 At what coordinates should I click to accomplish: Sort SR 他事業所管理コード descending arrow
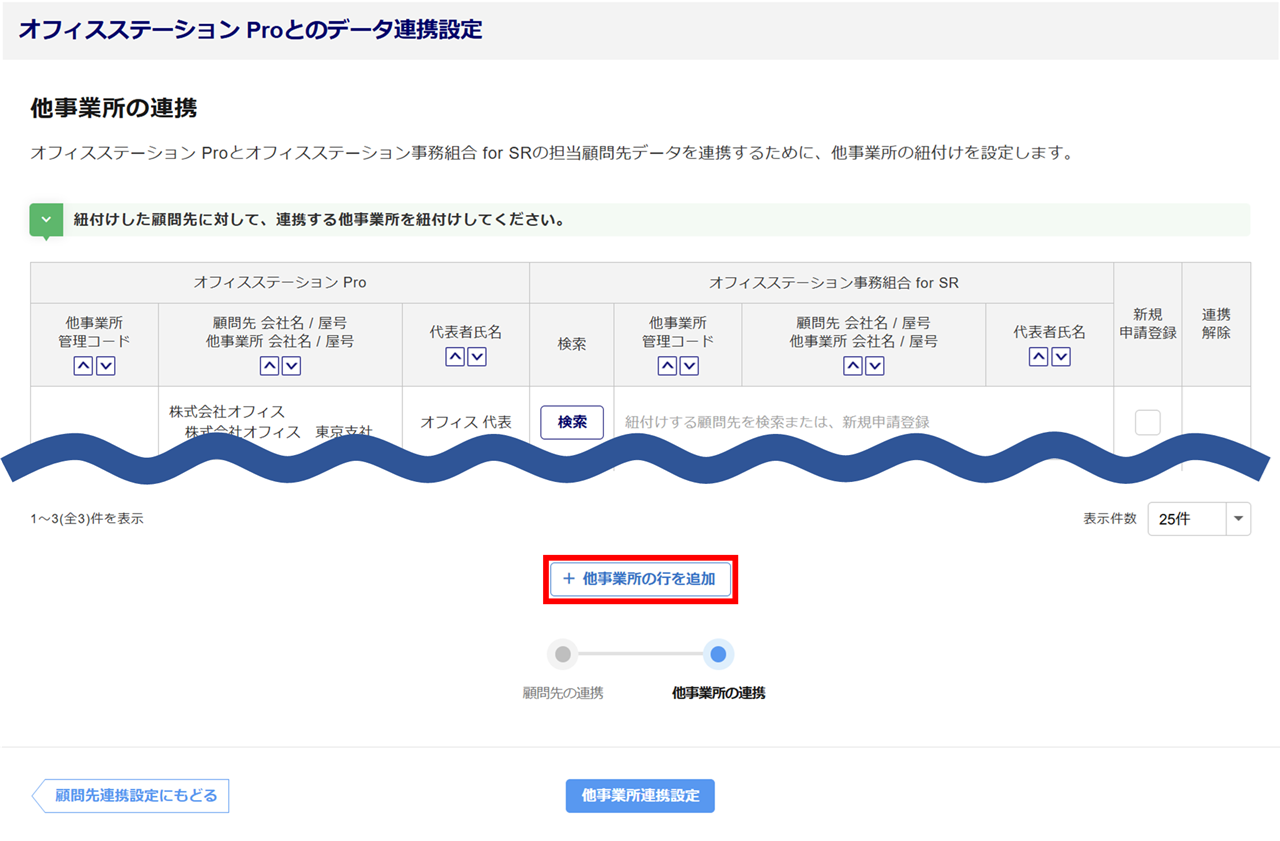(689, 366)
